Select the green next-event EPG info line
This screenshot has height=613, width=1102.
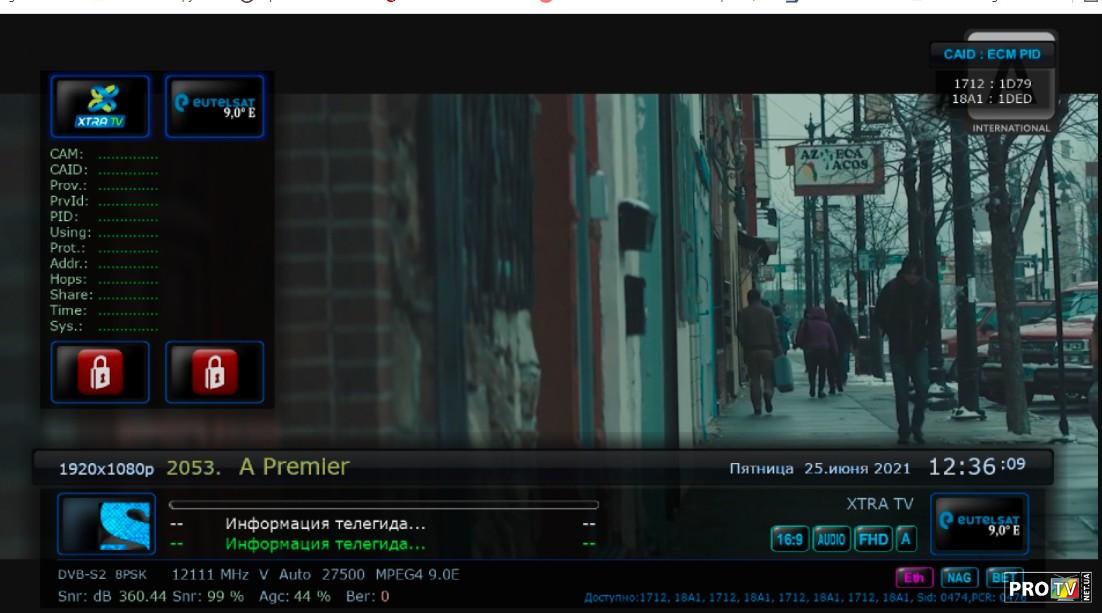pyautogui.click(x=325, y=545)
